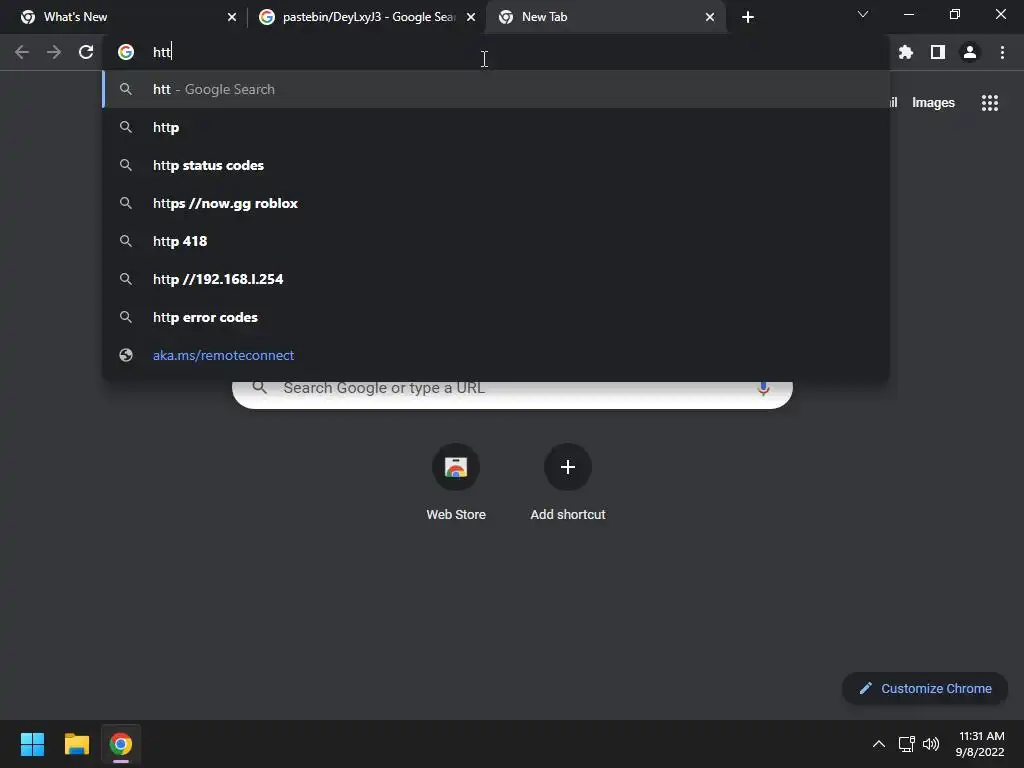1024x768 pixels.
Task: Toggle the side panel icon
Action: tap(938, 52)
